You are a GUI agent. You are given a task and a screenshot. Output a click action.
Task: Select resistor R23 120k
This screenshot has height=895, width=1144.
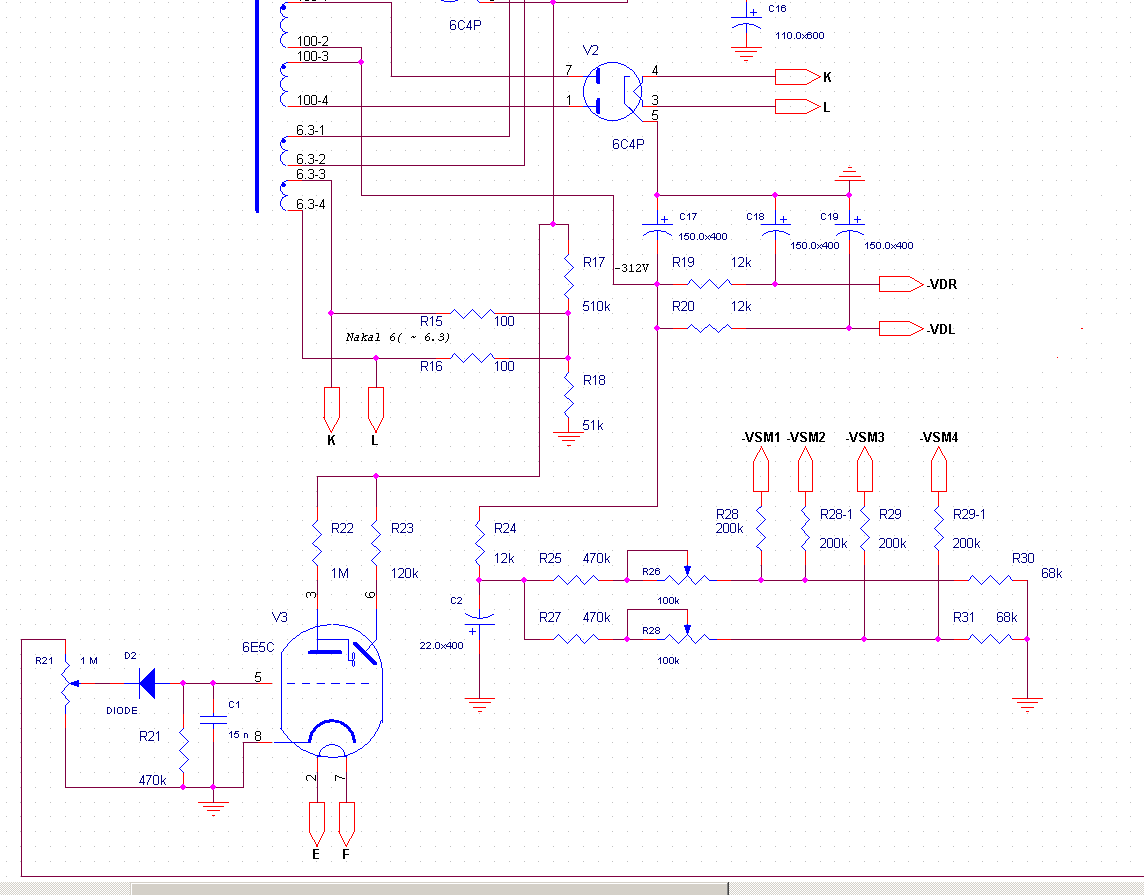(x=376, y=545)
